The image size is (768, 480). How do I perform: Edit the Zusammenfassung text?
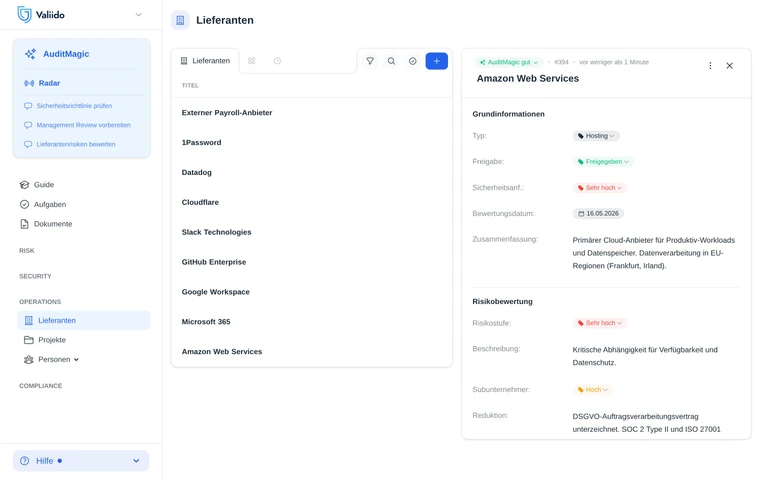click(654, 253)
